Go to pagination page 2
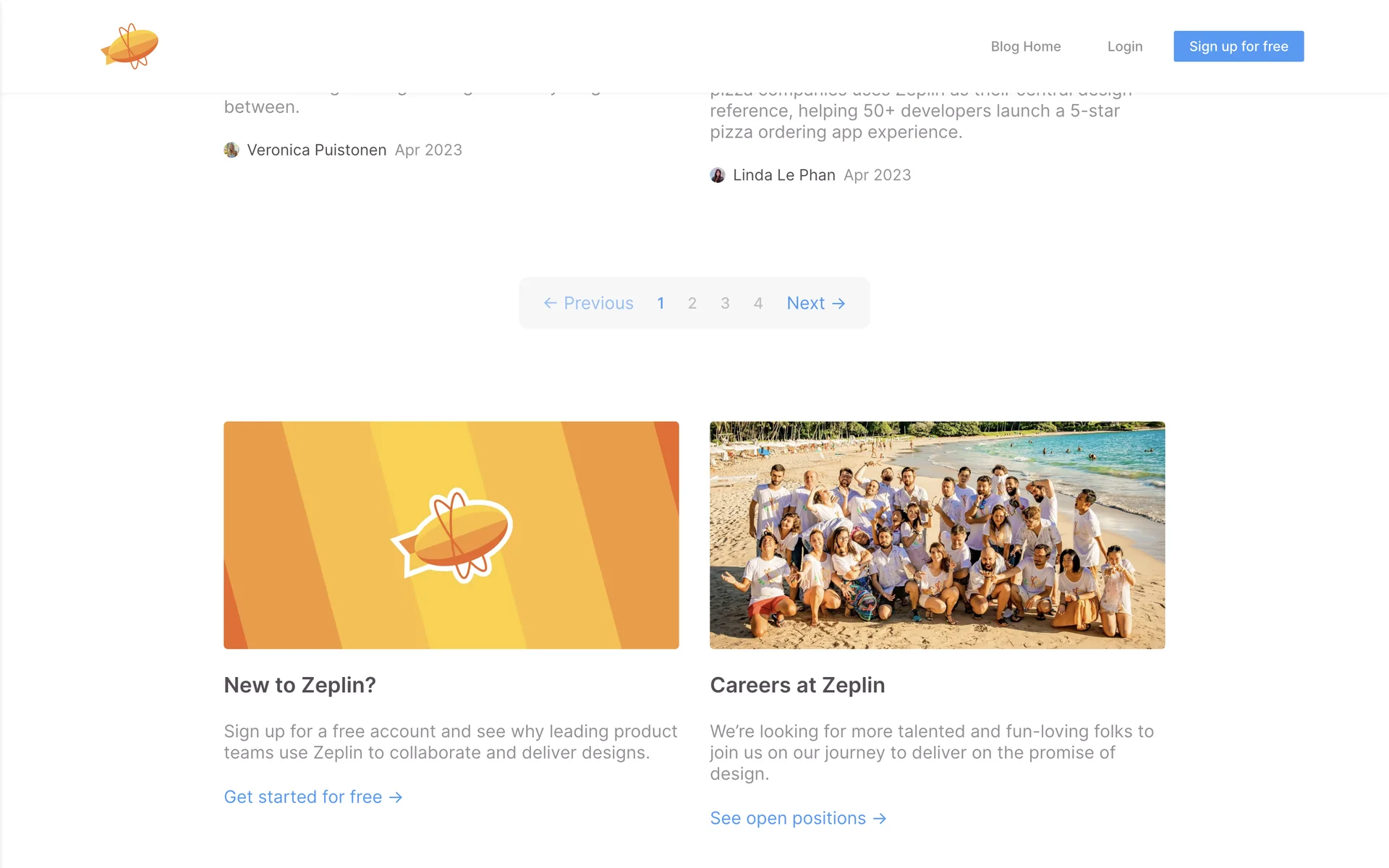Screen dimensions: 1389x868 coord(692,303)
